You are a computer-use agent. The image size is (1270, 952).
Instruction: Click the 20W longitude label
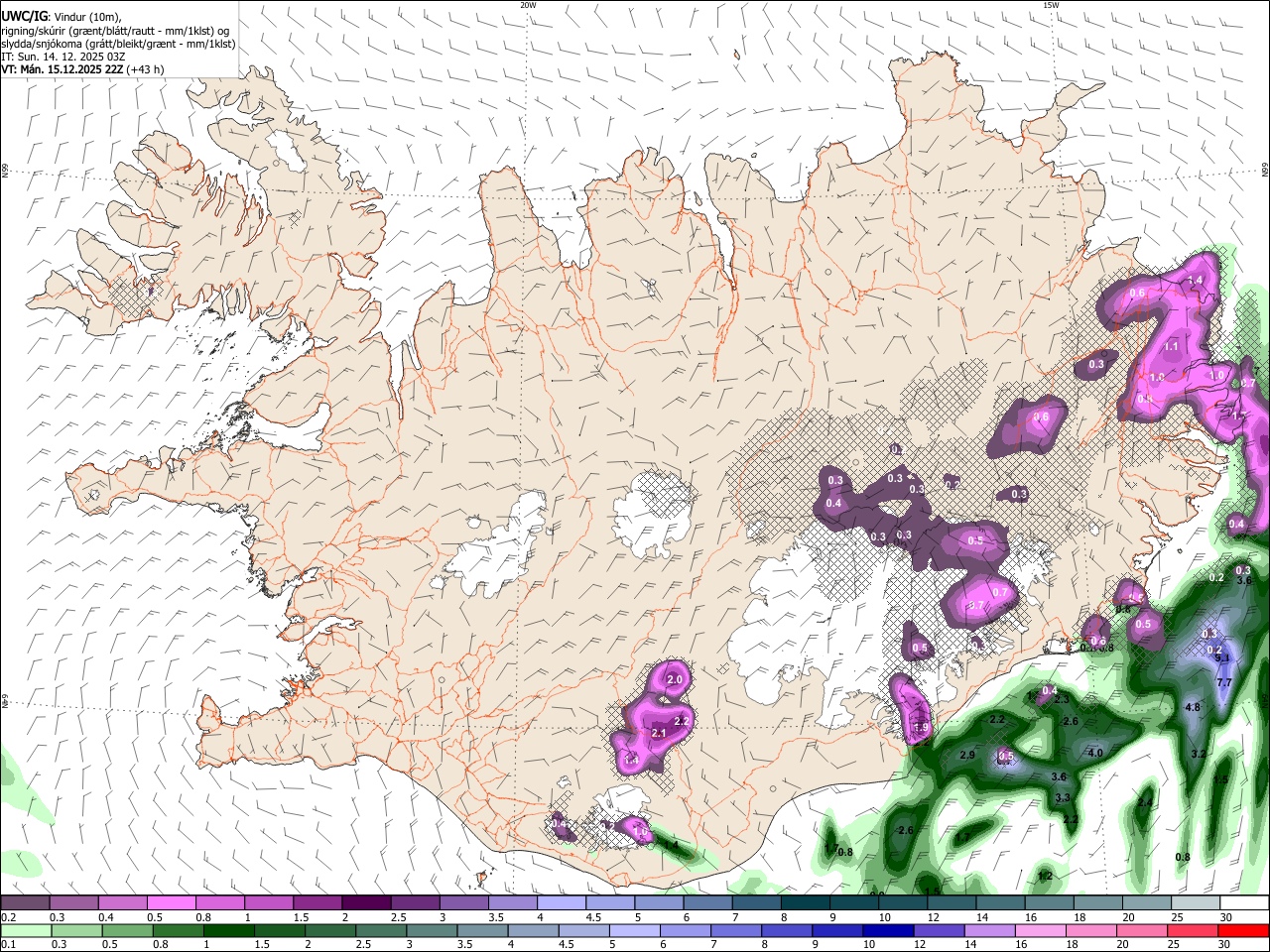(528, 5)
